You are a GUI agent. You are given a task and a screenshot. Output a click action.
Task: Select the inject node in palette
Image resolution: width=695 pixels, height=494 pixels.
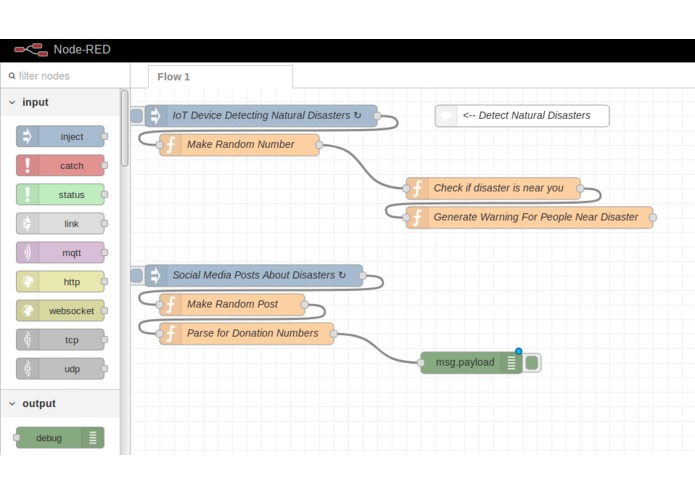pos(60,136)
